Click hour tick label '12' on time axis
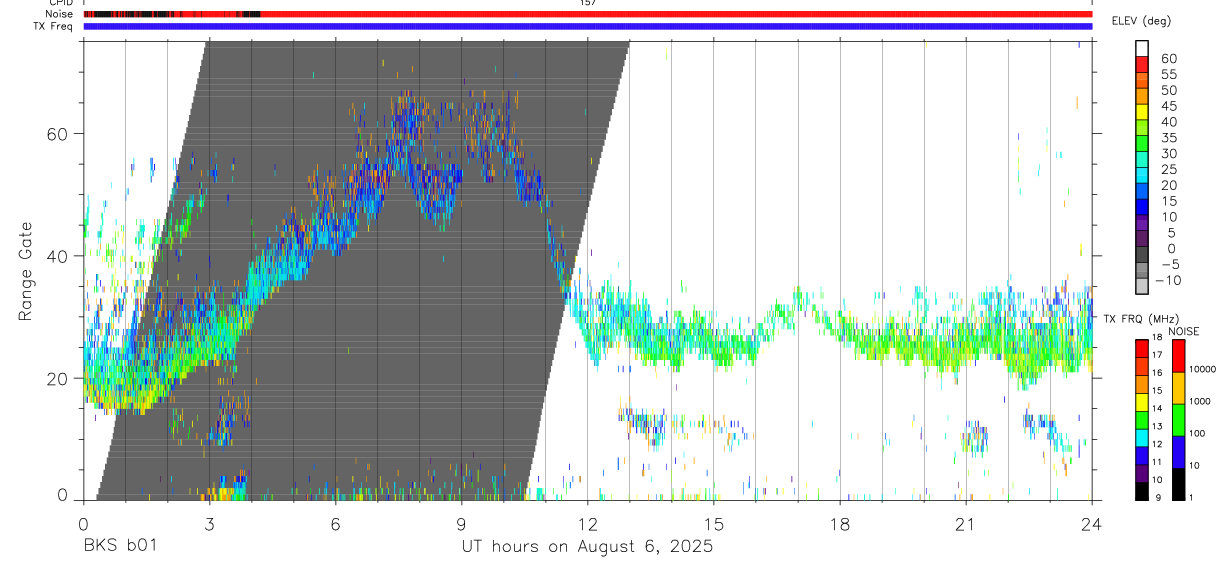The image size is (1228, 567). click(587, 524)
